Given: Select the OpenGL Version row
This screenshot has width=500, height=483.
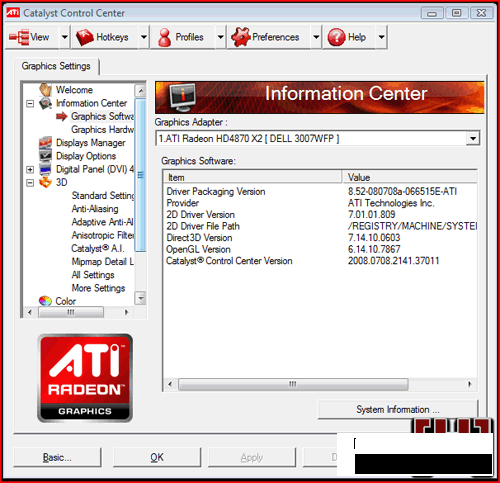Looking at the screenshot, I should (x=320, y=249).
